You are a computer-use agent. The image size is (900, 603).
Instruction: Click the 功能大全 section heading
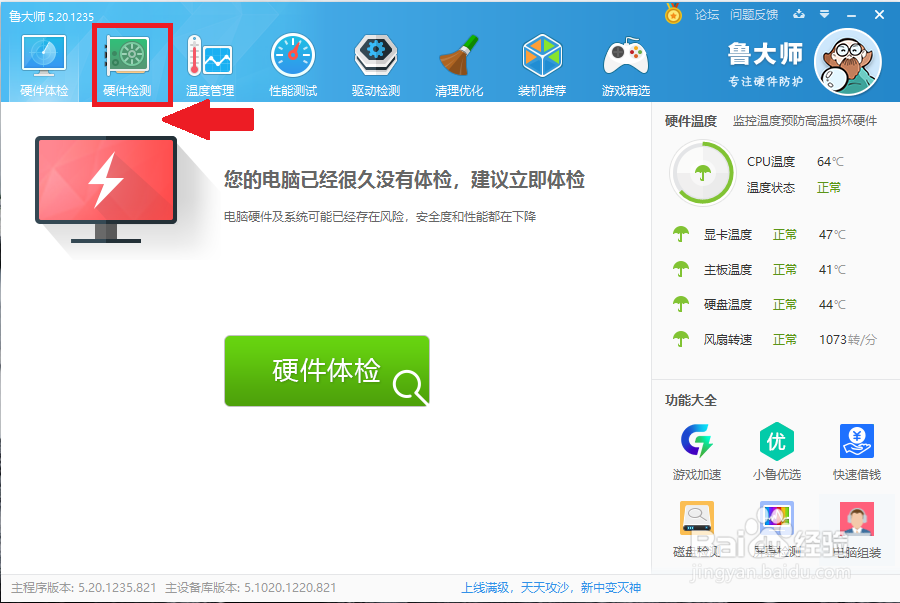(x=690, y=400)
